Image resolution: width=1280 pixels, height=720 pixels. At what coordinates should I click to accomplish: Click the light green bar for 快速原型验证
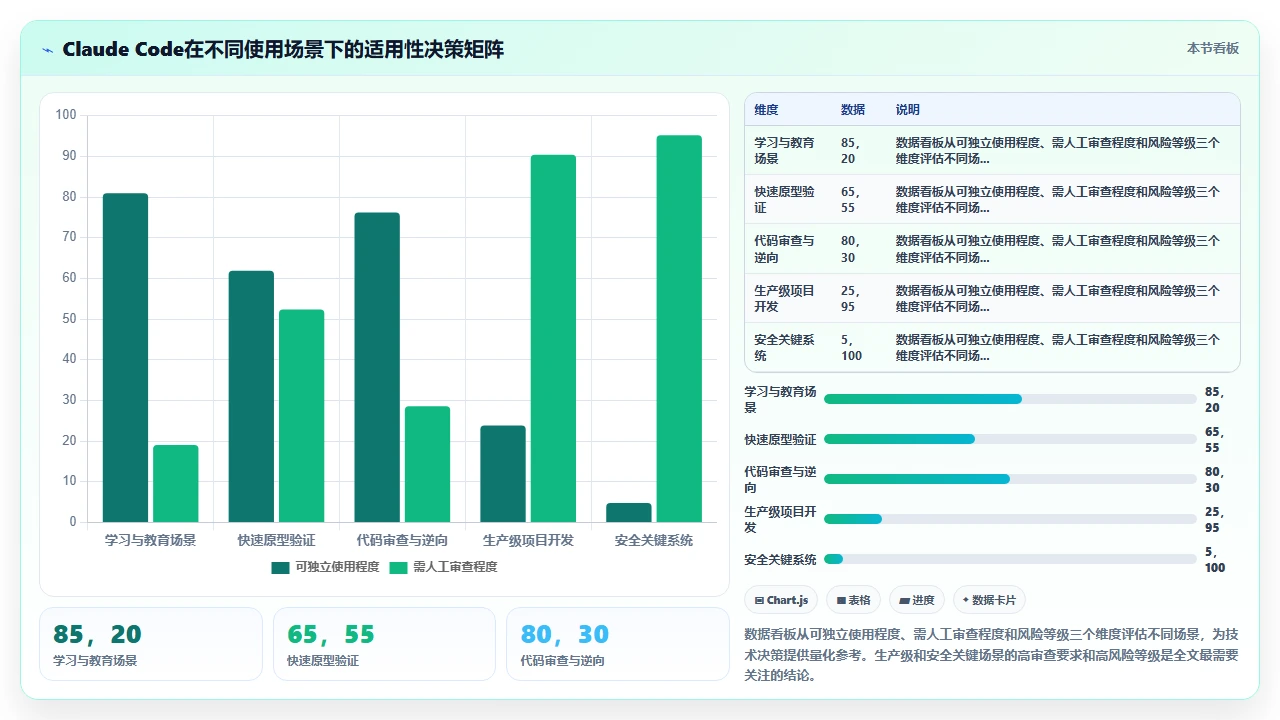301,415
